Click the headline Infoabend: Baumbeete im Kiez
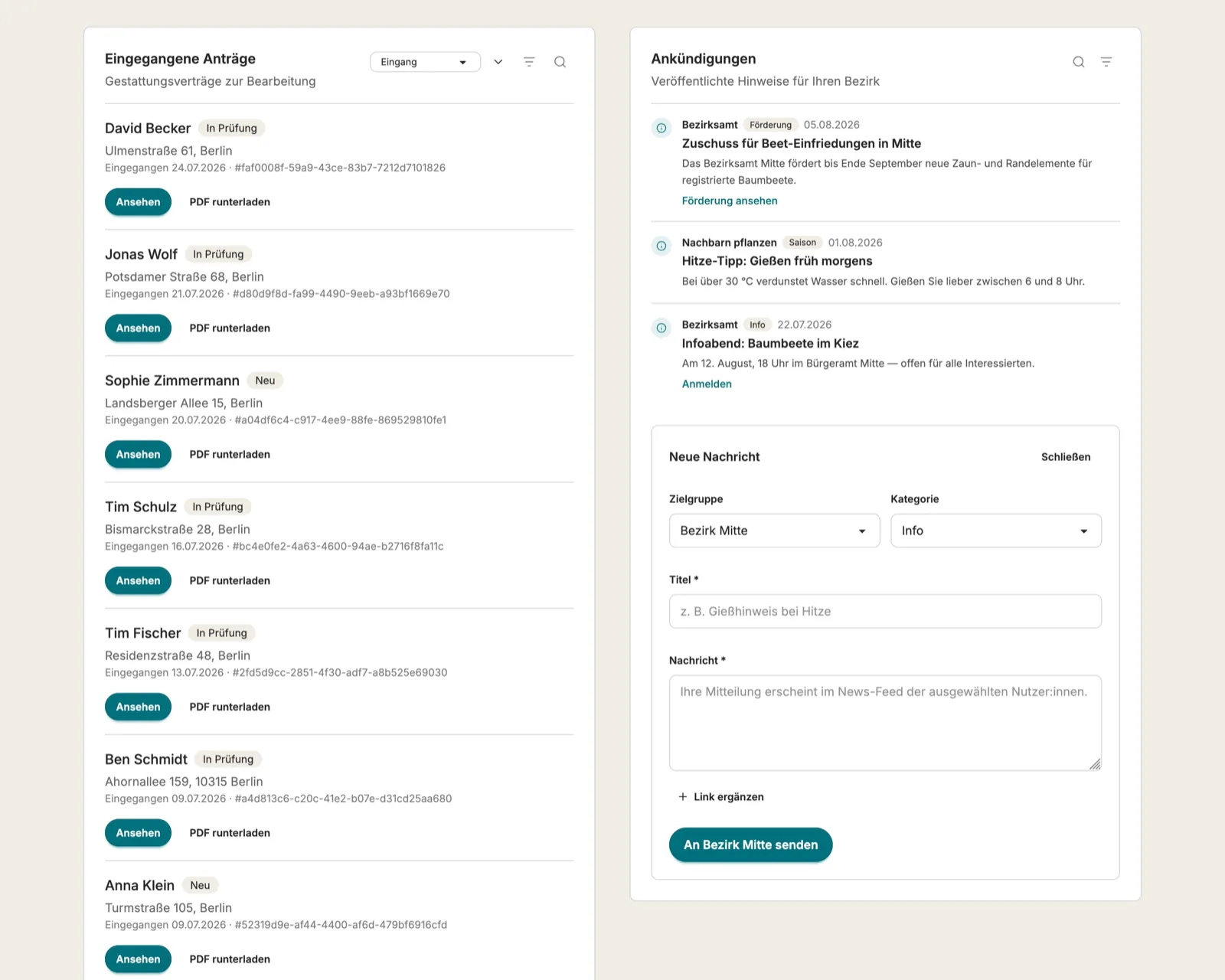This screenshot has width=1225, height=980. pyautogui.click(x=770, y=344)
